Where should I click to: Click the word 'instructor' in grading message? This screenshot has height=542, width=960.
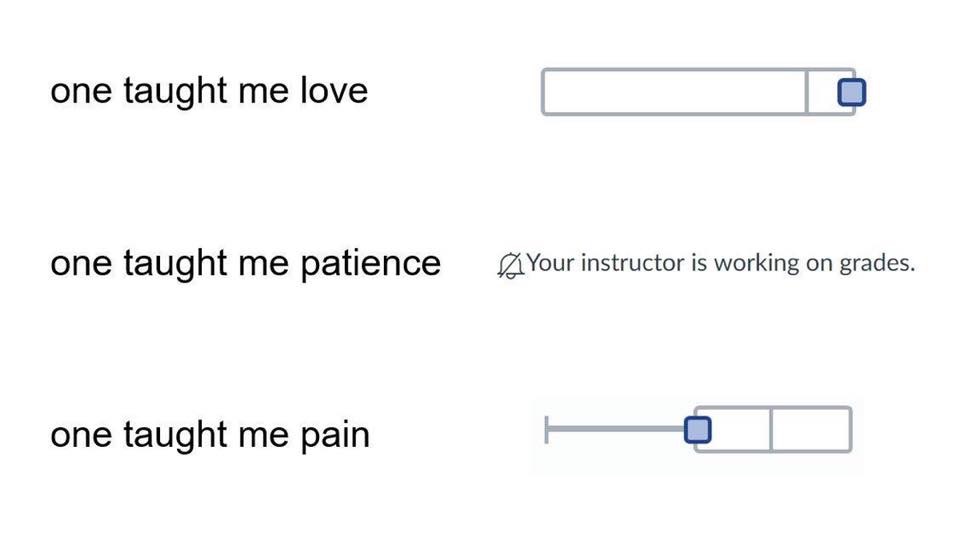click(632, 263)
